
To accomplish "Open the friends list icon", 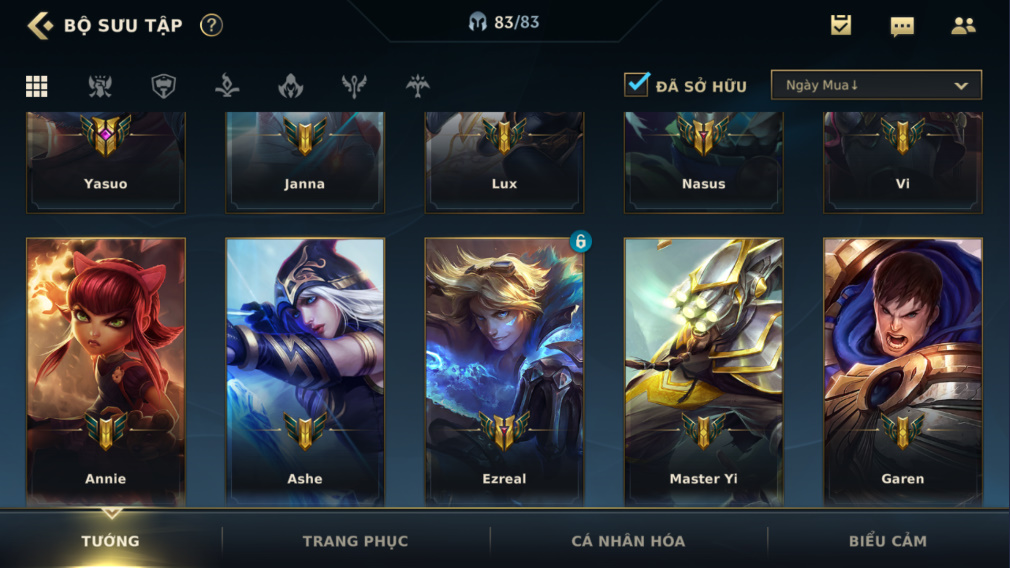I will click(x=963, y=26).
